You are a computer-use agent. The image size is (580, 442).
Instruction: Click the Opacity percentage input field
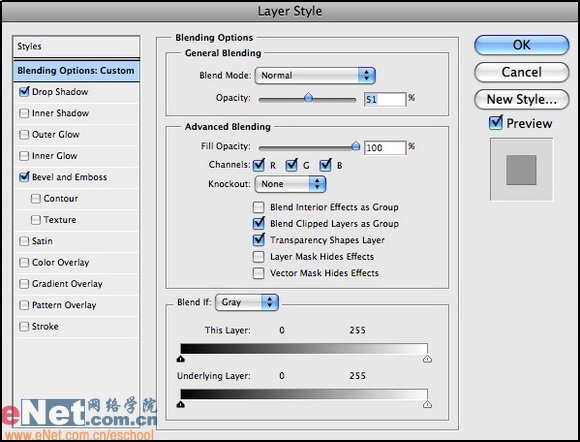click(x=385, y=99)
